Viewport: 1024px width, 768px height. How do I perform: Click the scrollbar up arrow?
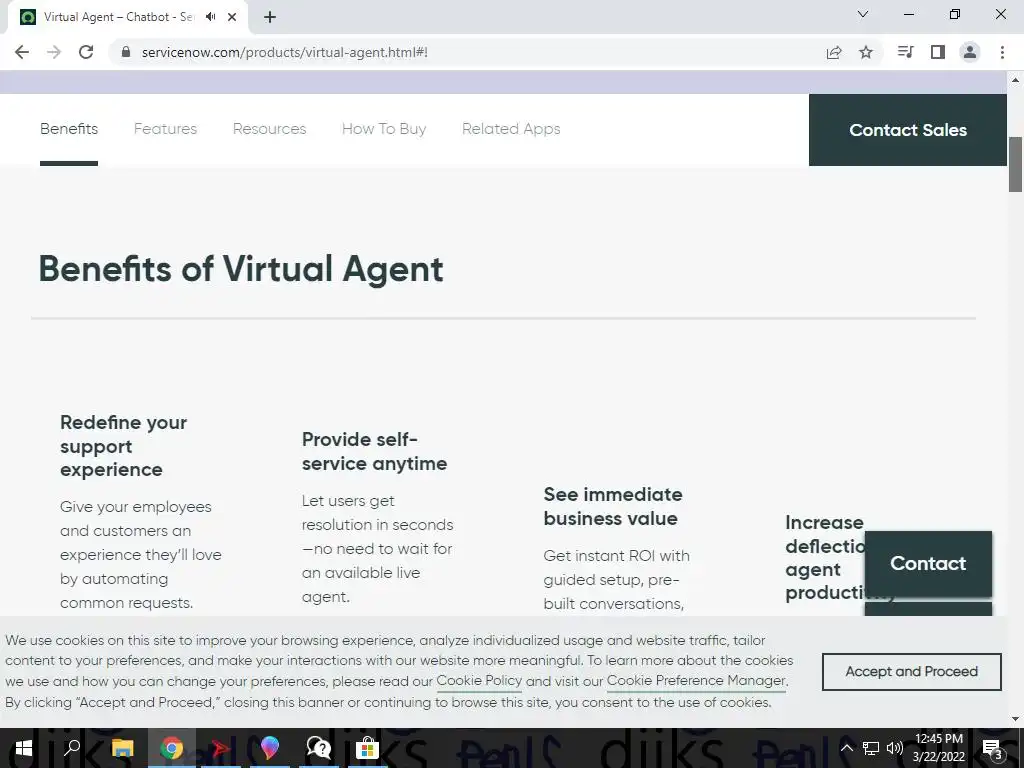1015,80
